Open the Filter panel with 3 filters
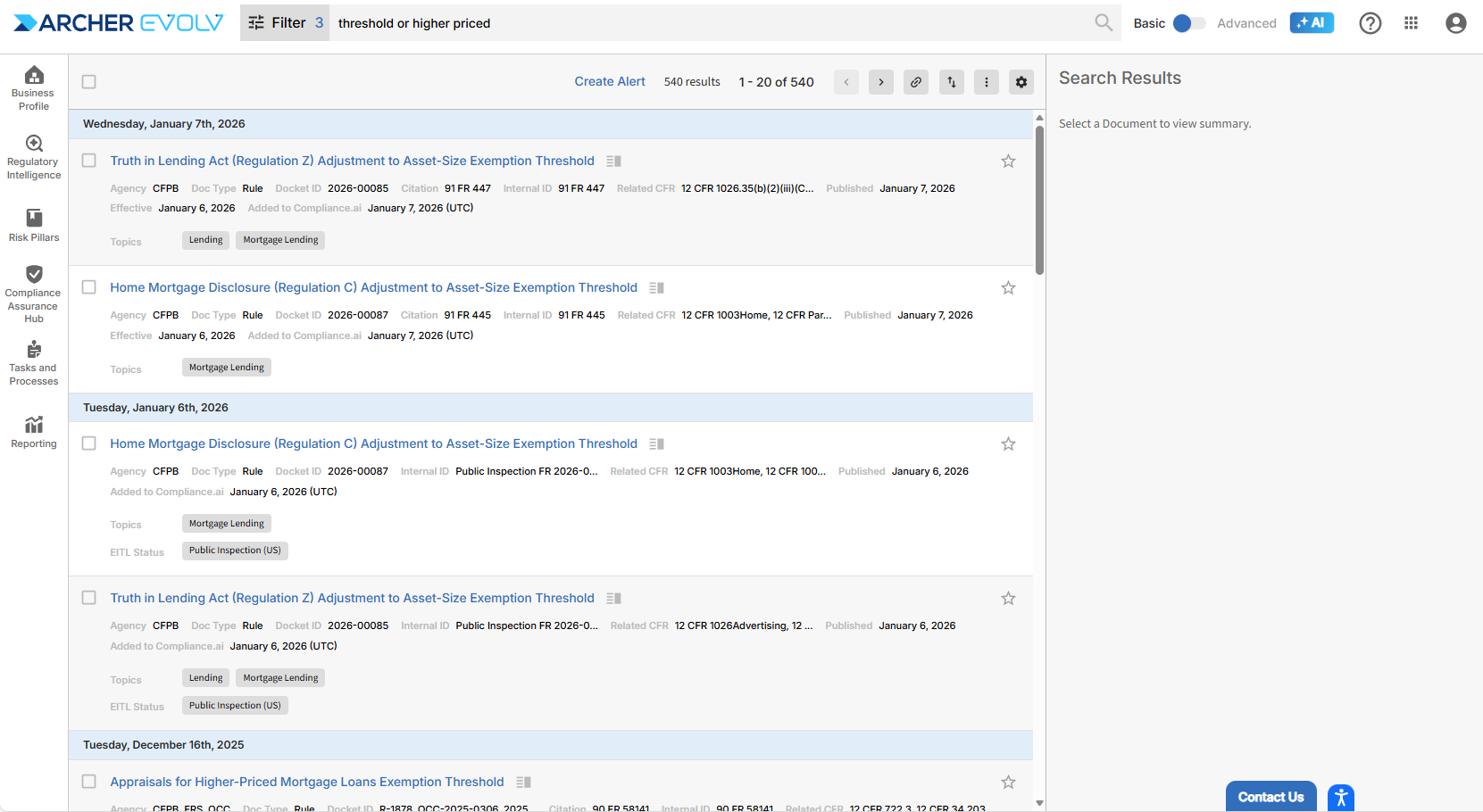The image size is (1483, 812). point(285,23)
